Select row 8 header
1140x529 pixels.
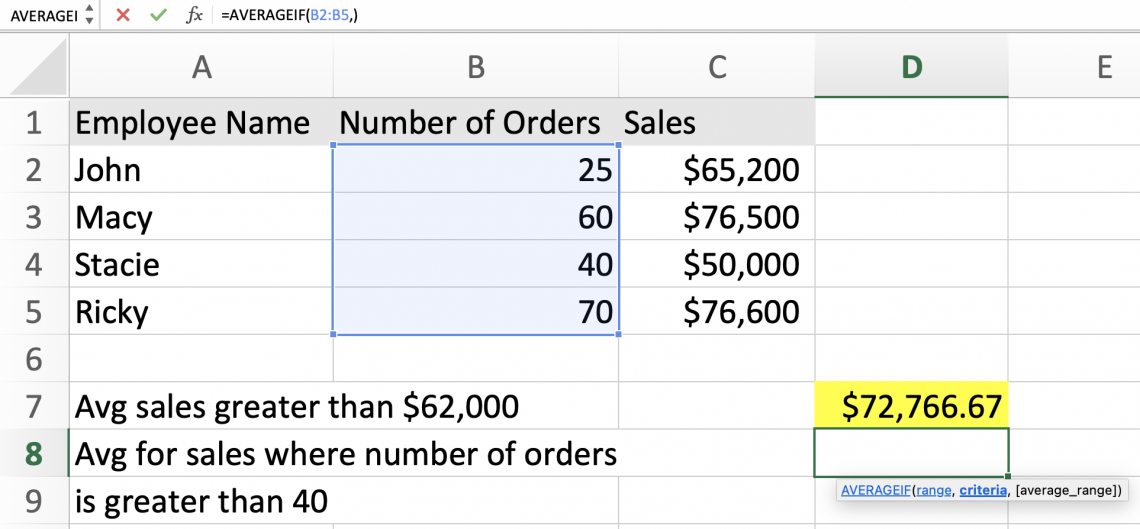(34, 454)
